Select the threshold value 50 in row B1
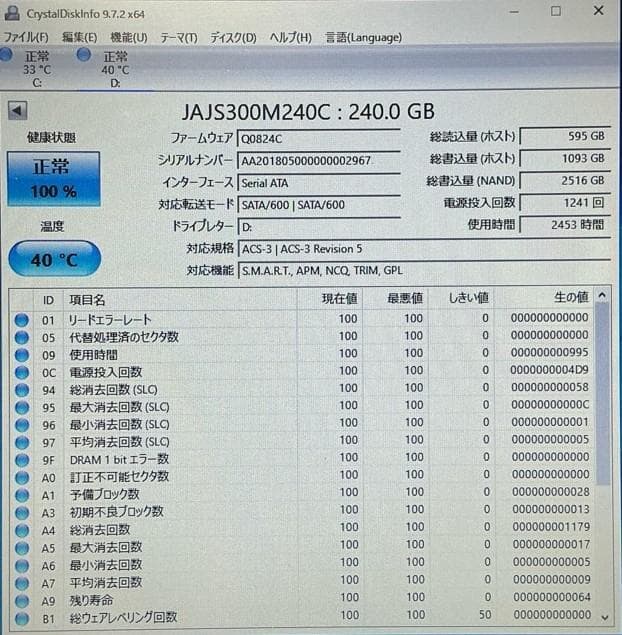 tap(485, 615)
